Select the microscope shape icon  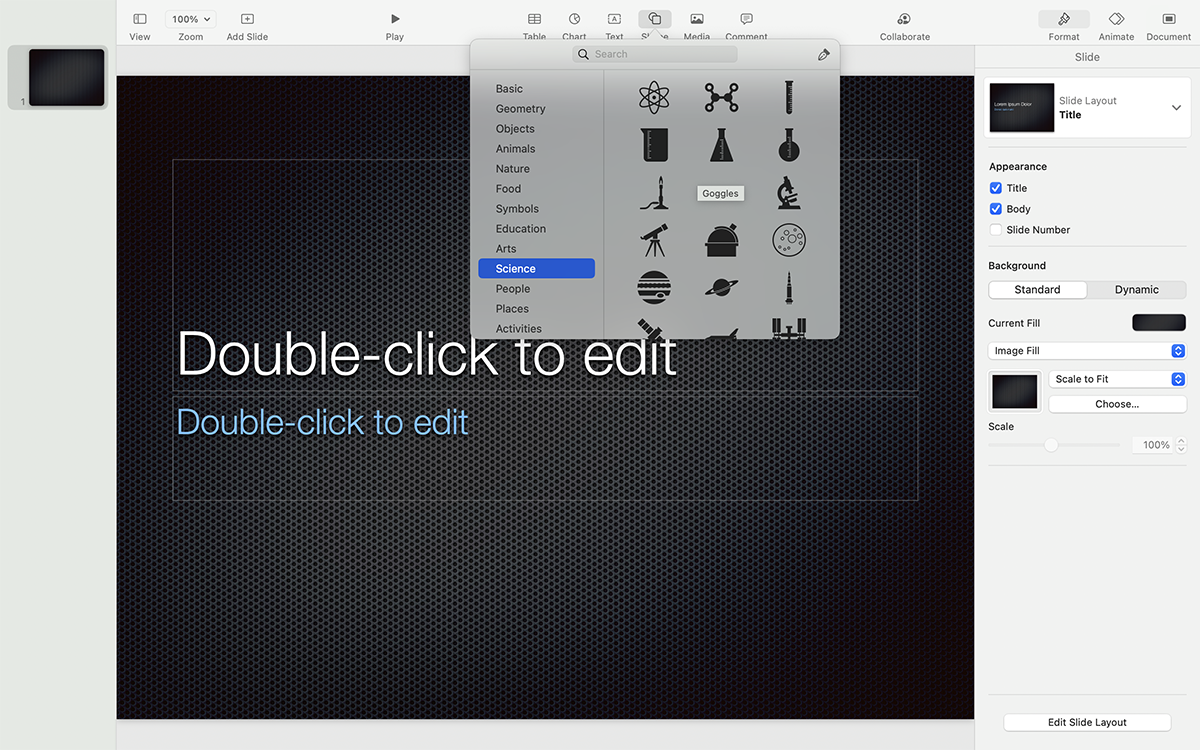[788, 192]
